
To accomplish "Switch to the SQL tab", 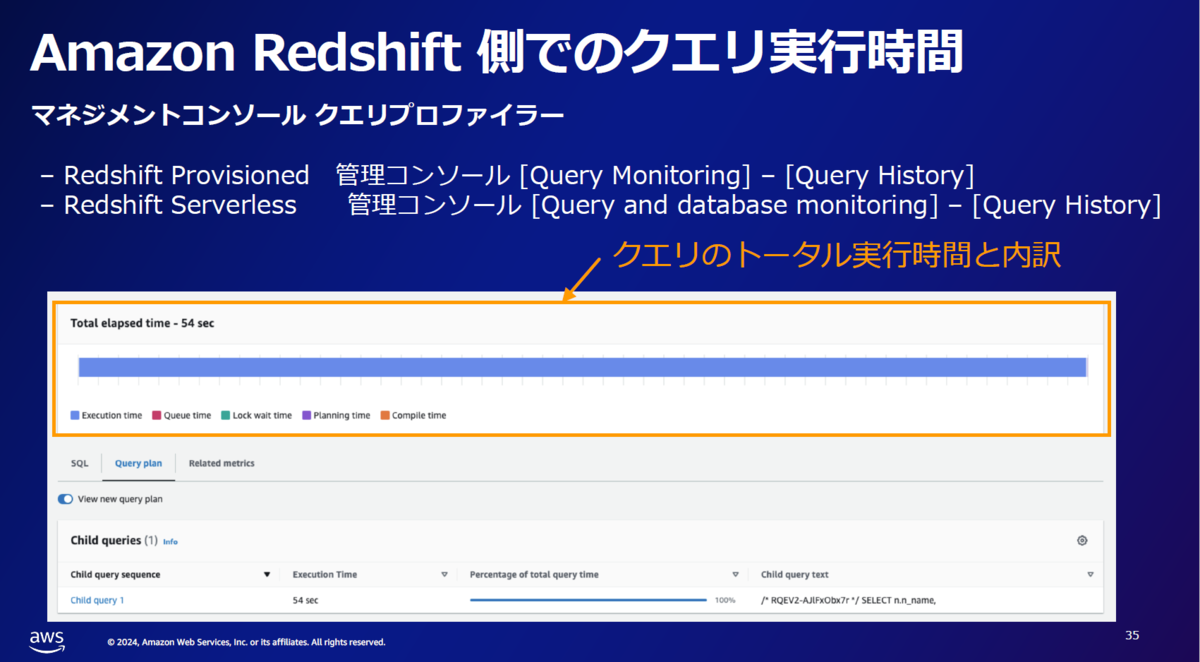I will coord(79,464).
